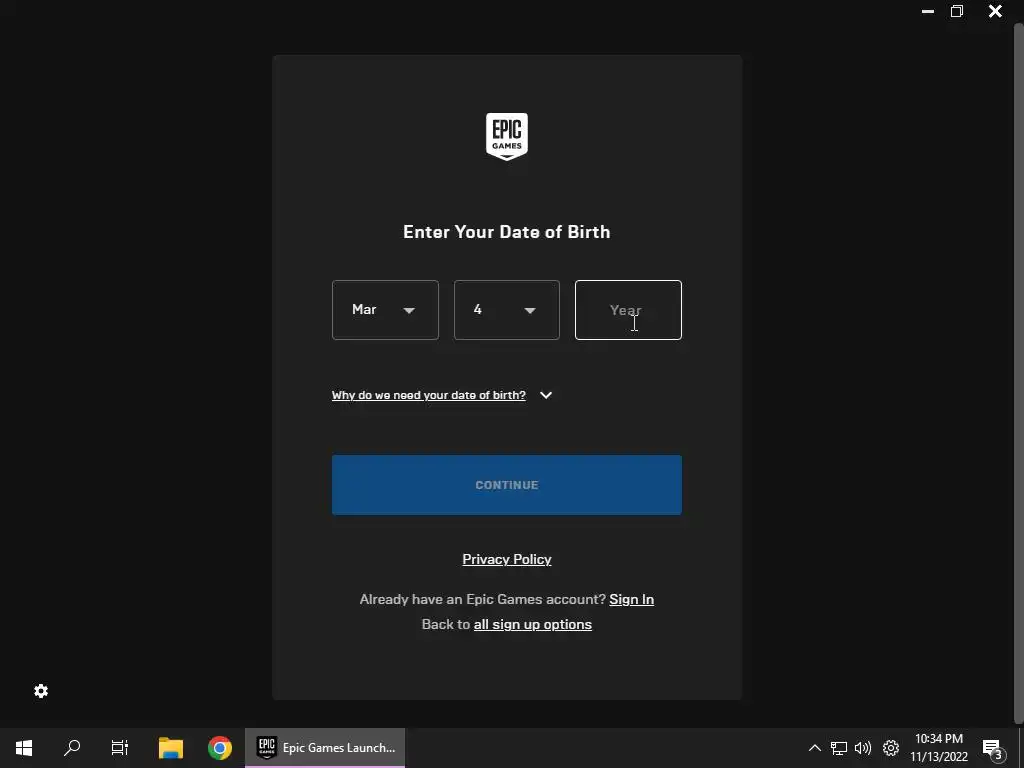Open Windows taskbar search
This screenshot has height=768, width=1024.
point(72,748)
